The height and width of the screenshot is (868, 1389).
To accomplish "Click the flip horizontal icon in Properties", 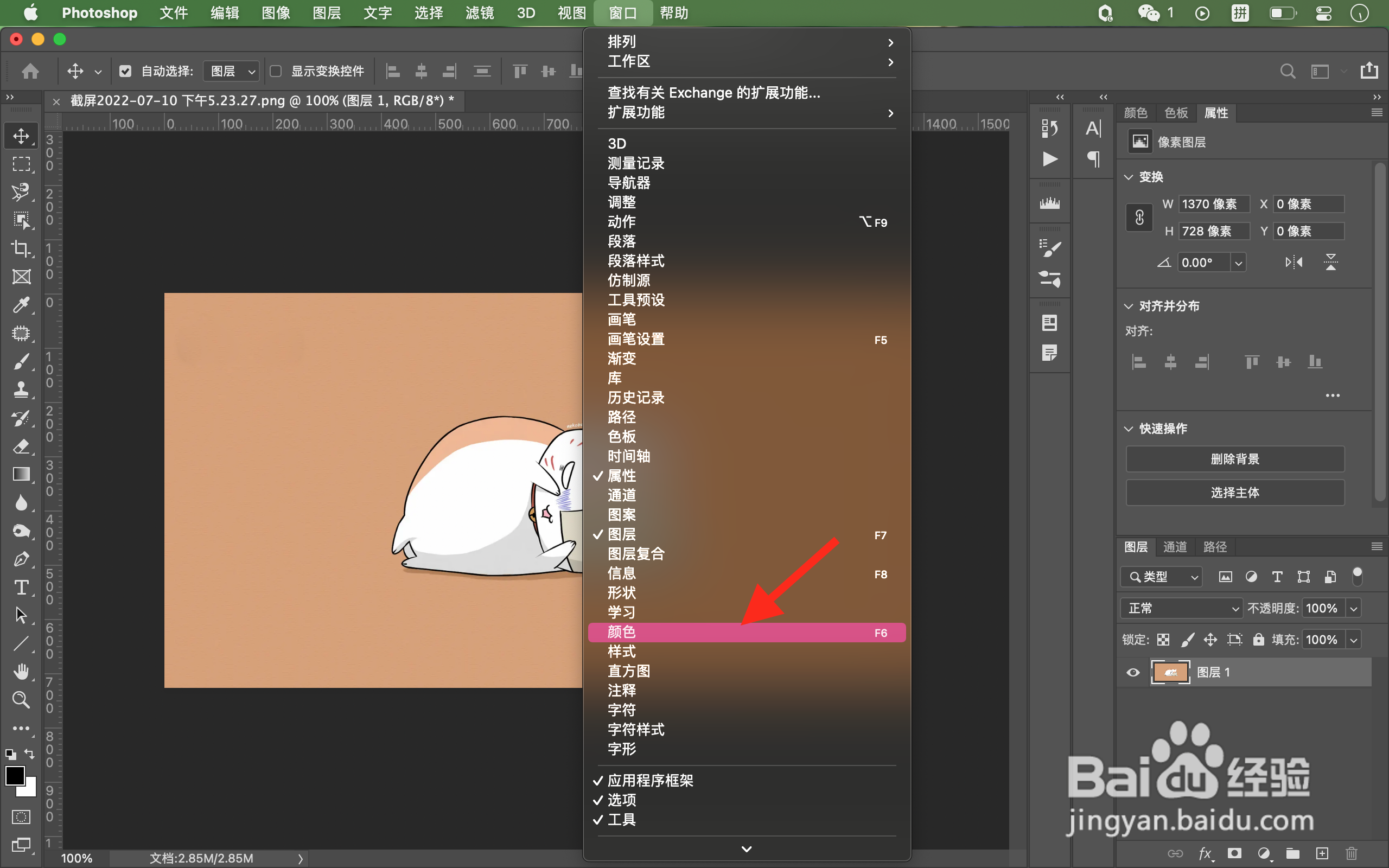I will pyautogui.click(x=1294, y=263).
